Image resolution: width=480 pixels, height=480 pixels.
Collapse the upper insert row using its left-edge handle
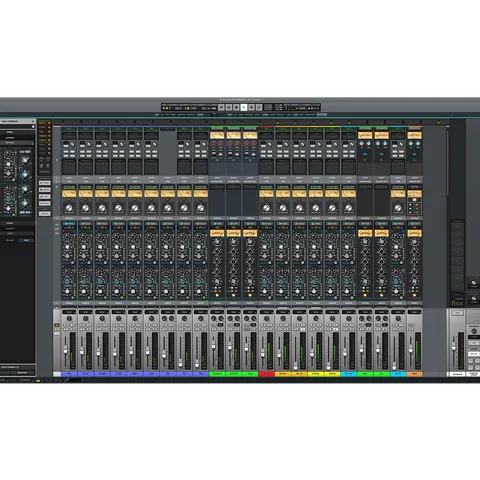point(57,160)
